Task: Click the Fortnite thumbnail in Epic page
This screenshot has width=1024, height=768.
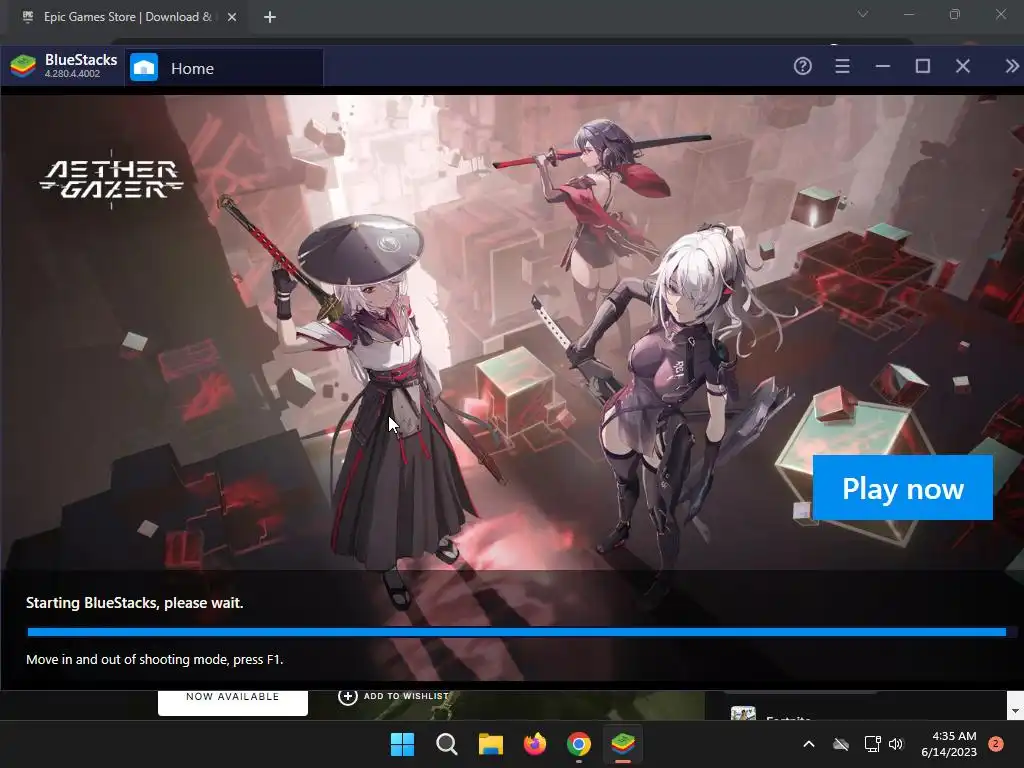Action: (743, 713)
